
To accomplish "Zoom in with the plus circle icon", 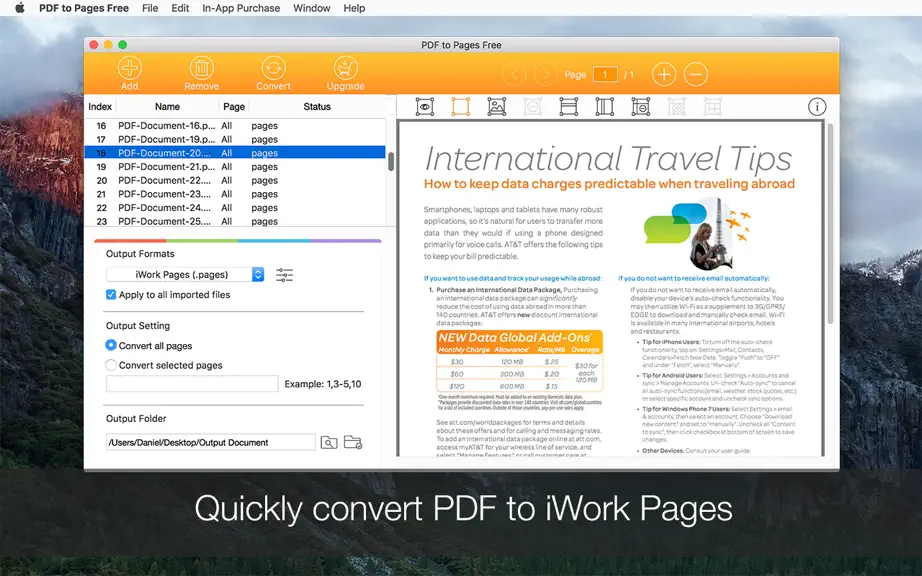I will (x=664, y=75).
